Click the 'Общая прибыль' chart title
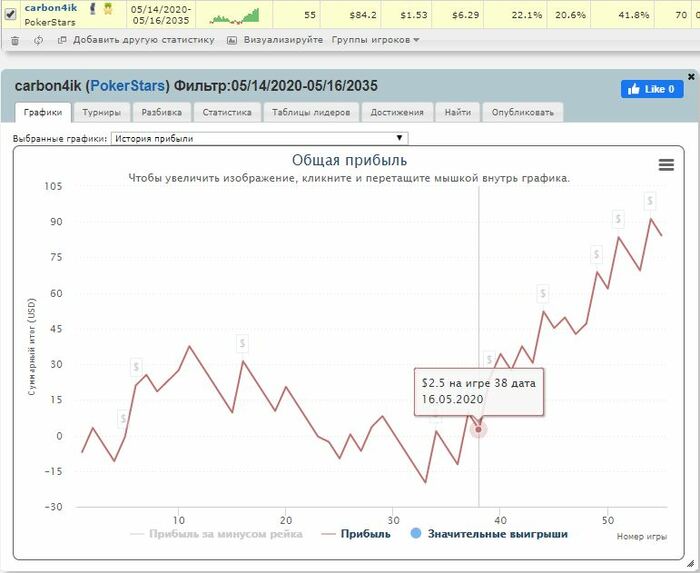 point(349,160)
